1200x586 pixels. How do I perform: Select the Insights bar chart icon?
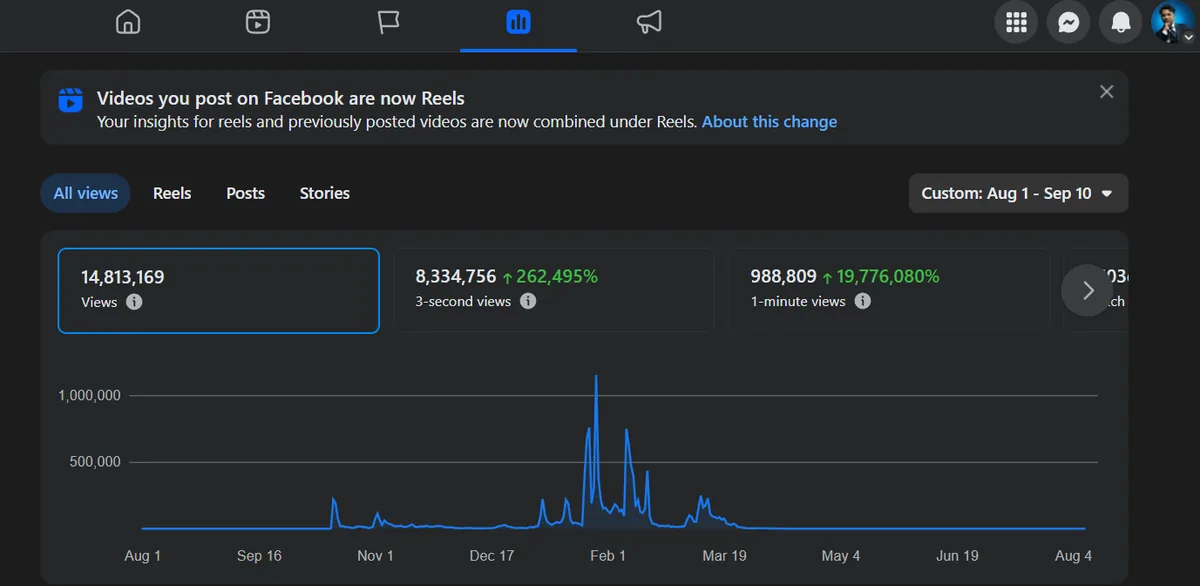click(x=518, y=22)
